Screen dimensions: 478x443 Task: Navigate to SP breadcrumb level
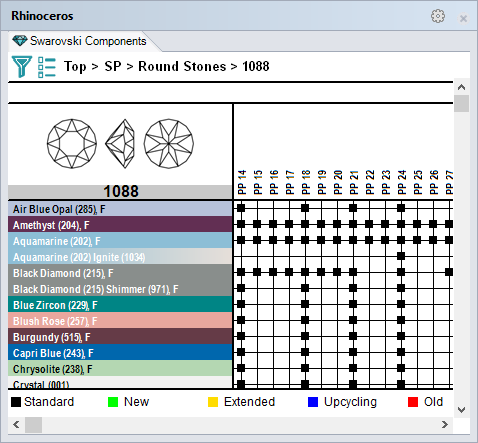[x=113, y=66]
